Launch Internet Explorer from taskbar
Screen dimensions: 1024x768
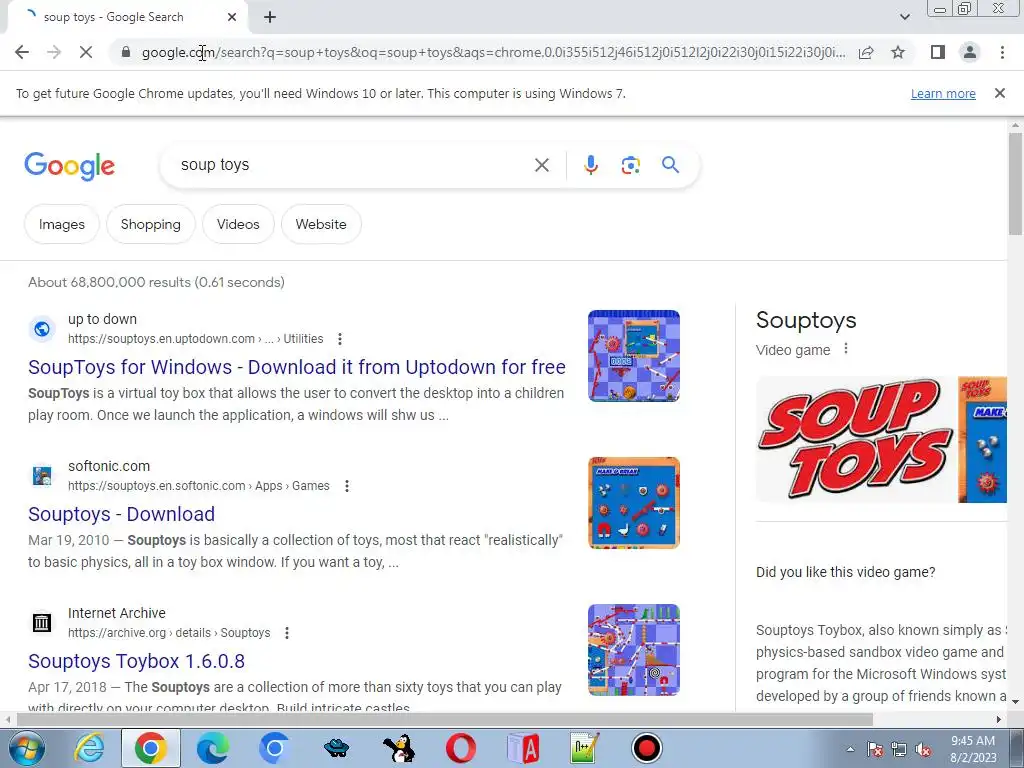click(x=89, y=748)
